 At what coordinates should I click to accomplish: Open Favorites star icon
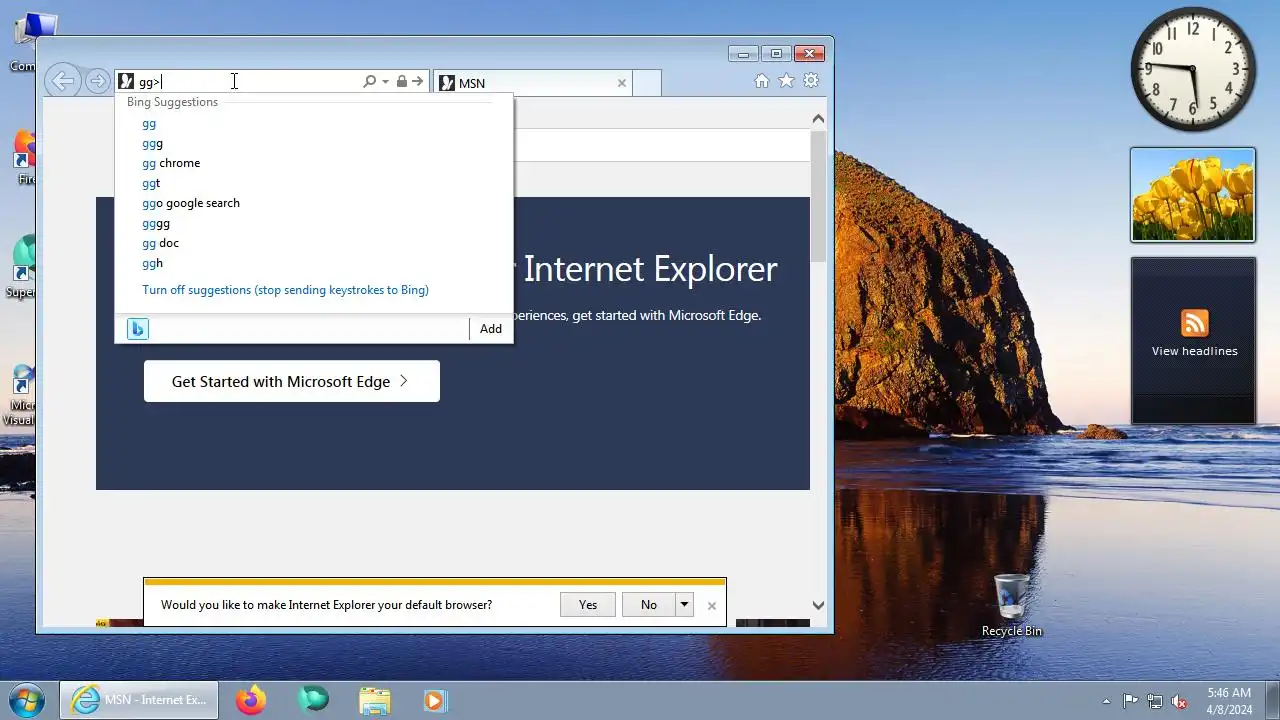pos(787,81)
